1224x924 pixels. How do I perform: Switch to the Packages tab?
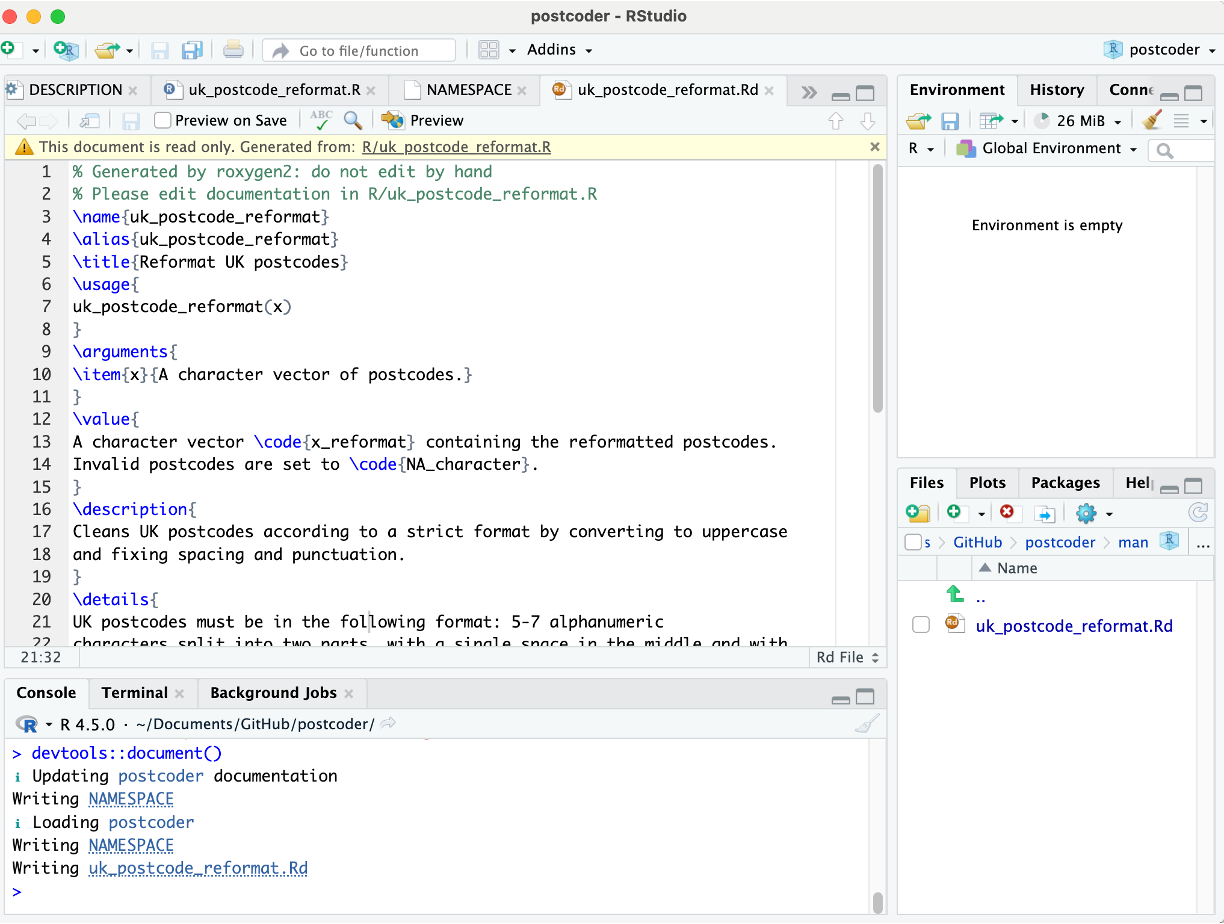coord(1065,483)
